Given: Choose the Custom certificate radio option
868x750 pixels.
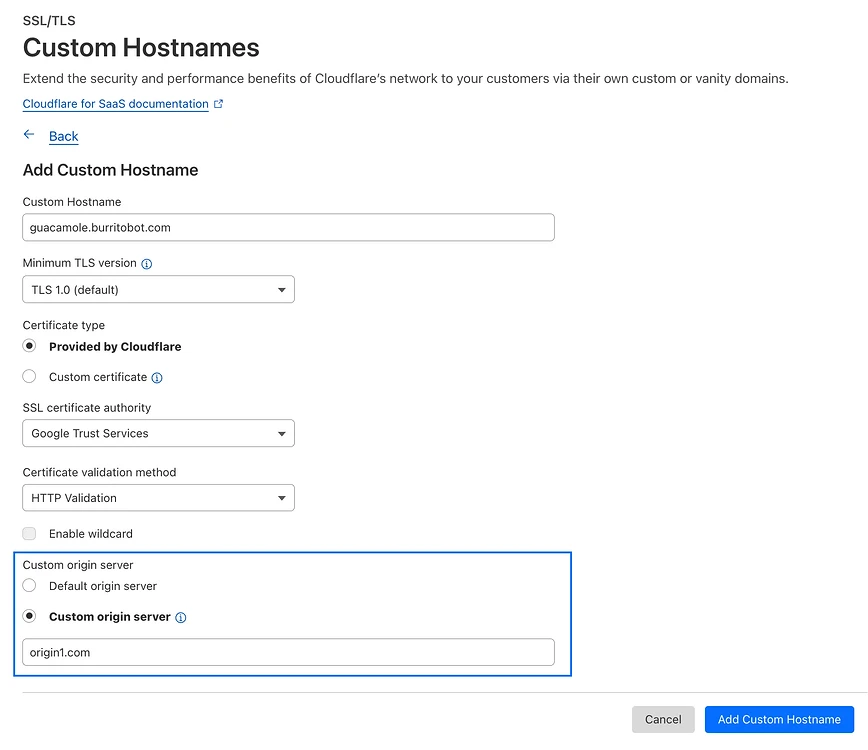Looking at the screenshot, I should point(29,377).
